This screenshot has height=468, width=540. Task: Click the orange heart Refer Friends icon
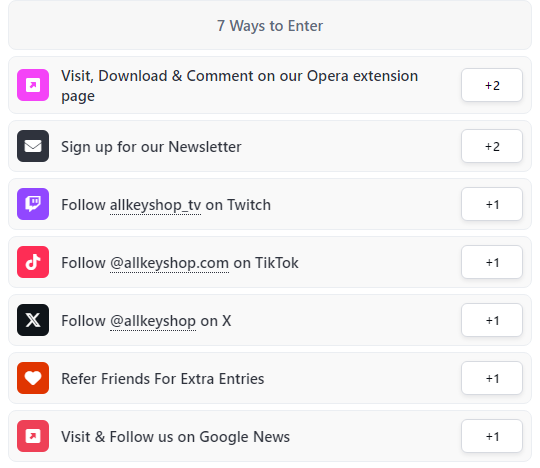tap(33, 378)
